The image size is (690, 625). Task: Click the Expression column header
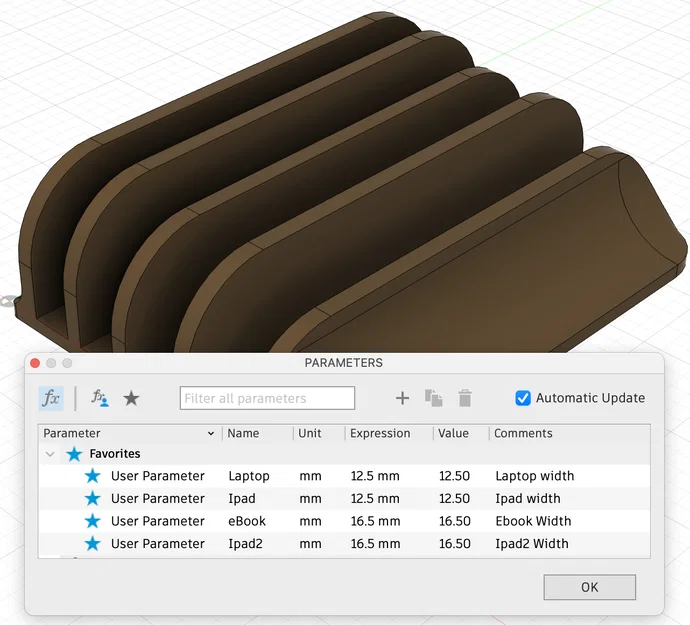[x=380, y=433]
